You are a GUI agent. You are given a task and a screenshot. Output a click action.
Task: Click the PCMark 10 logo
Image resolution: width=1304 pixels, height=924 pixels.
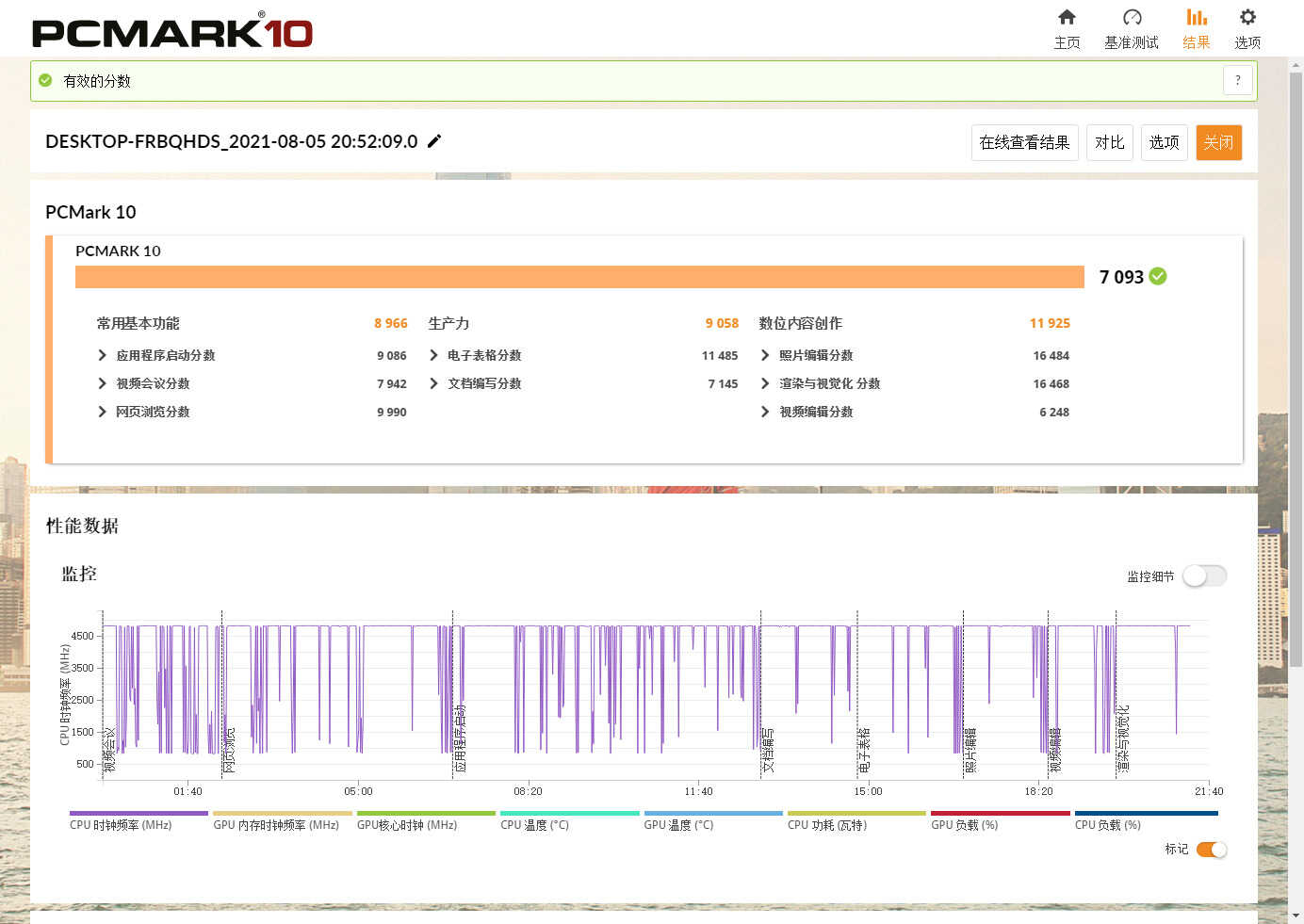[171, 31]
